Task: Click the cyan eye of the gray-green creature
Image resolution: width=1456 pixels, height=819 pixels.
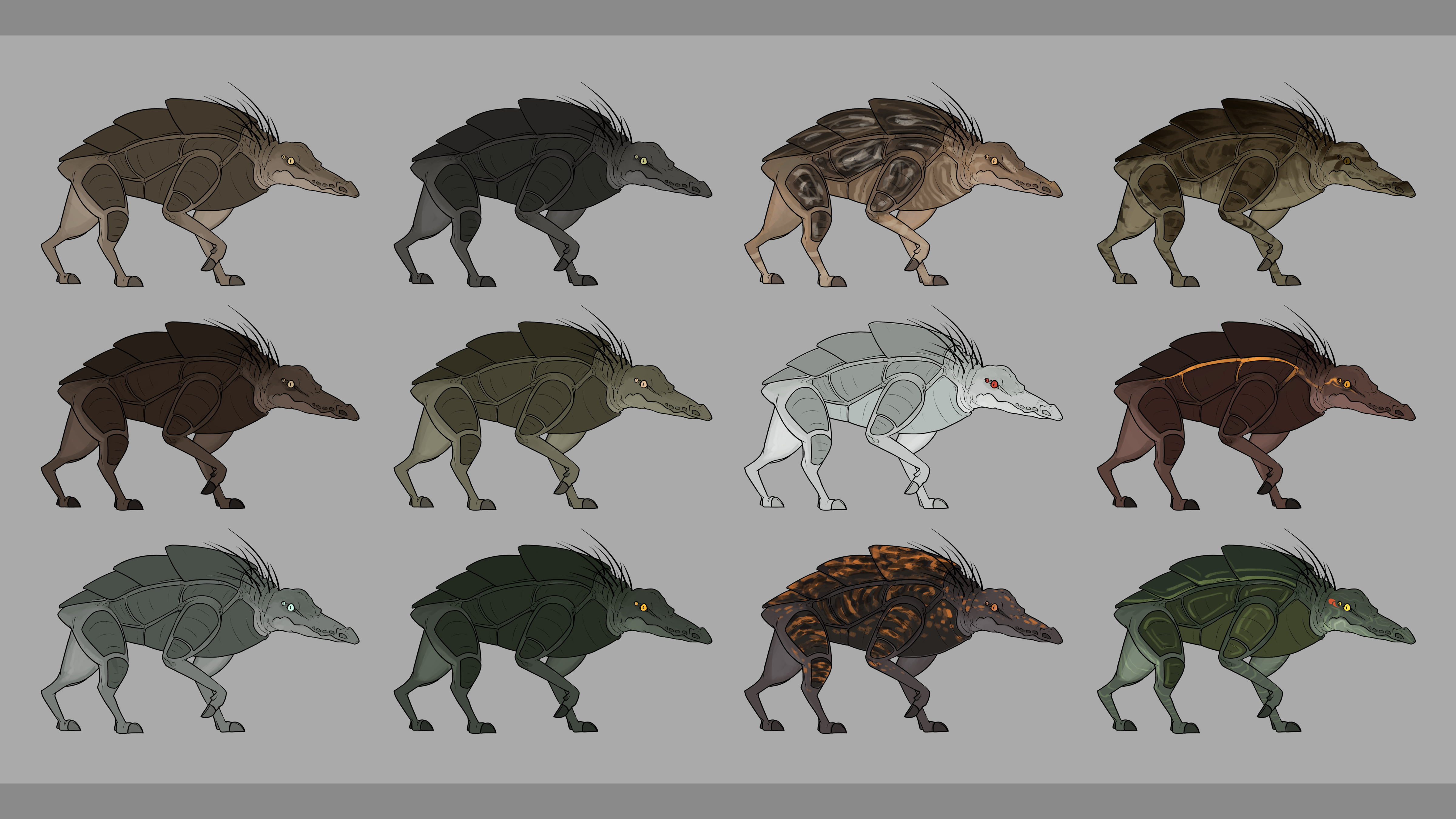Action: [x=291, y=608]
